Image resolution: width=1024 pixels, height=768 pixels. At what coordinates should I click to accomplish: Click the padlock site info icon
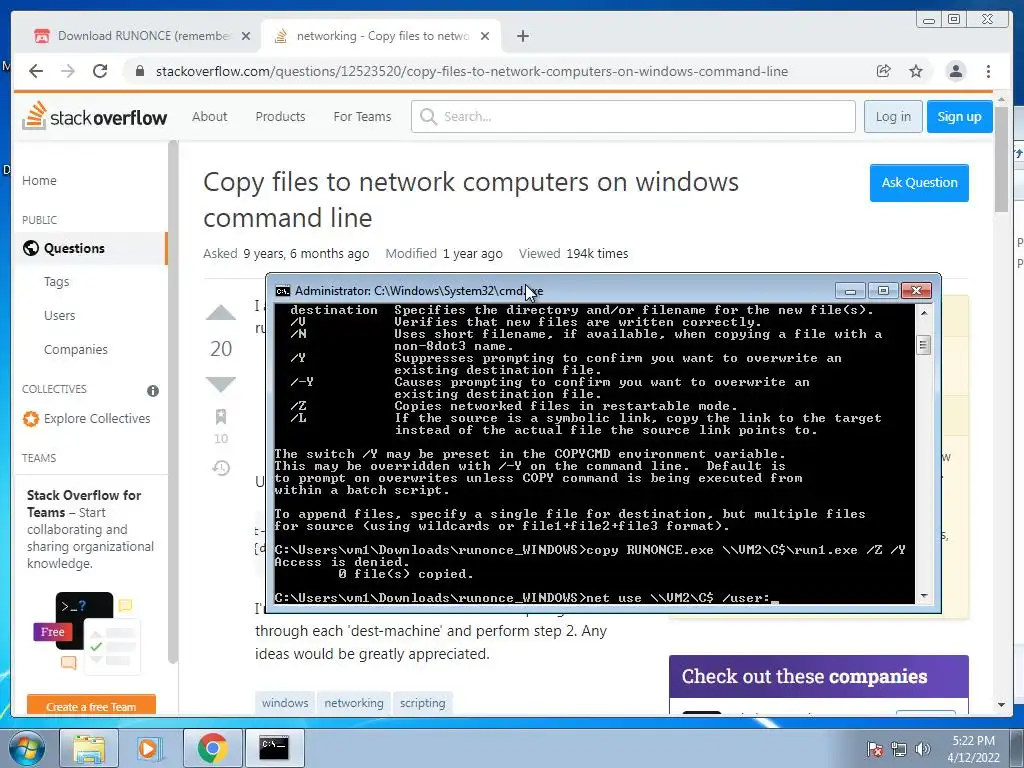[140, 71]
